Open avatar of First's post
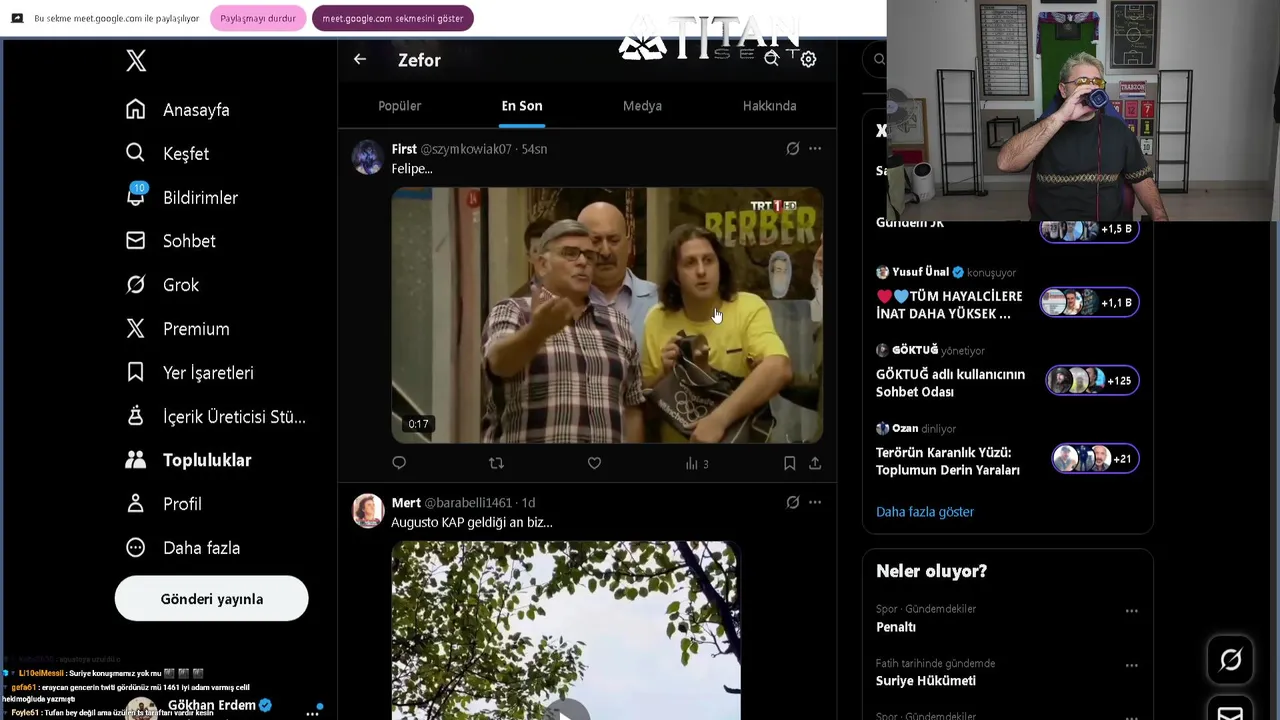The height and width of the screenshot is (720, 1280). pos(368,157)
